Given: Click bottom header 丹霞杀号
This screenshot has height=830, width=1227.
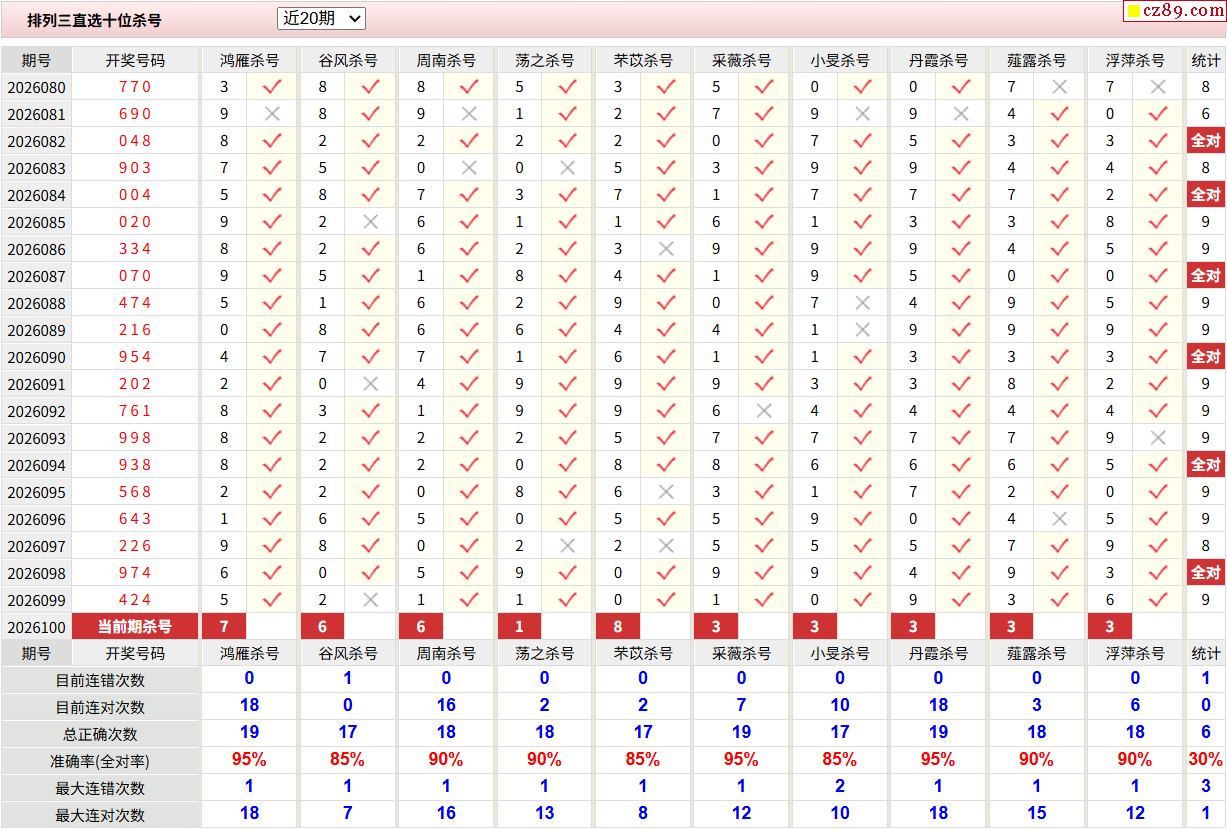Looking at the screenshot, I should pyautogui.click(x=938, y=653).
